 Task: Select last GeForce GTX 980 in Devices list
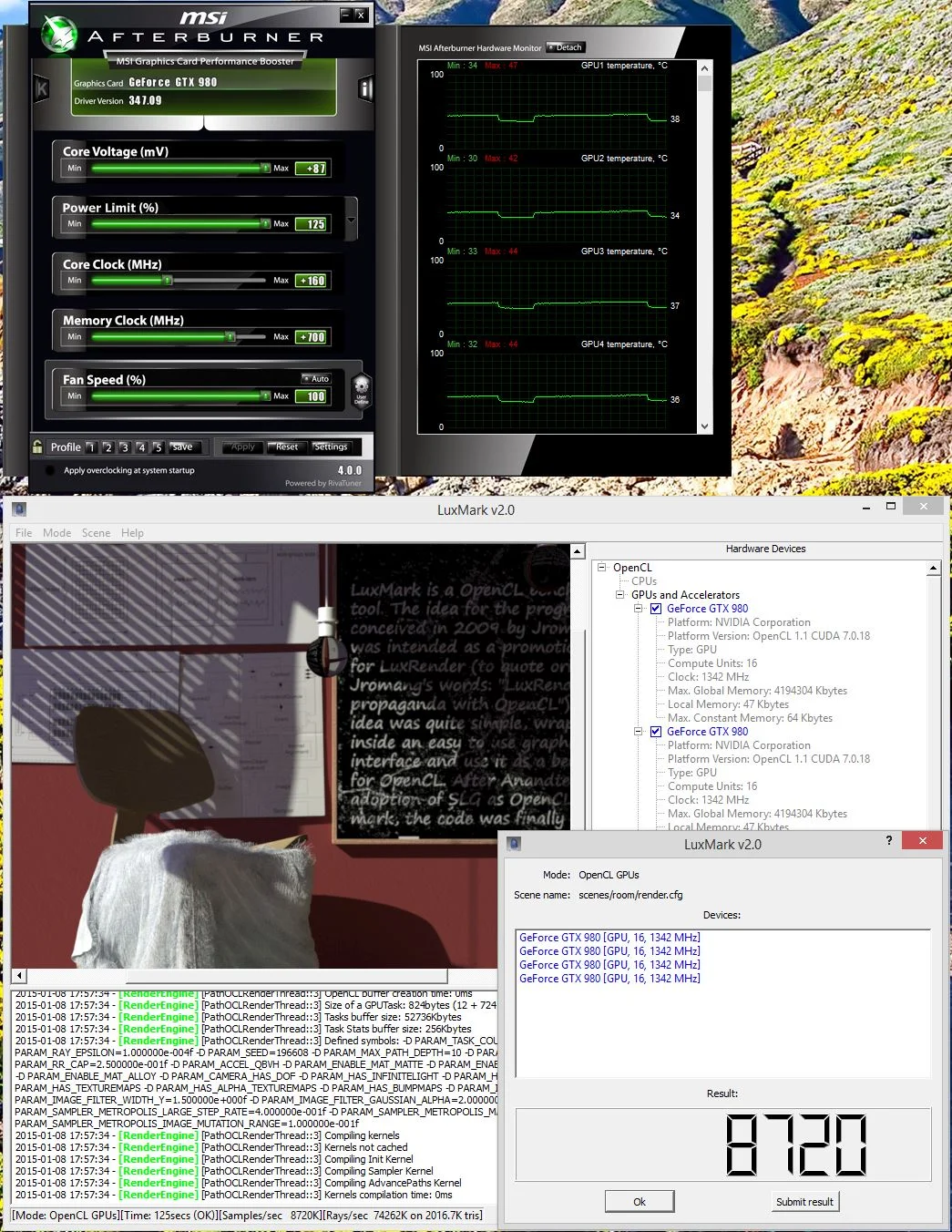609,978
